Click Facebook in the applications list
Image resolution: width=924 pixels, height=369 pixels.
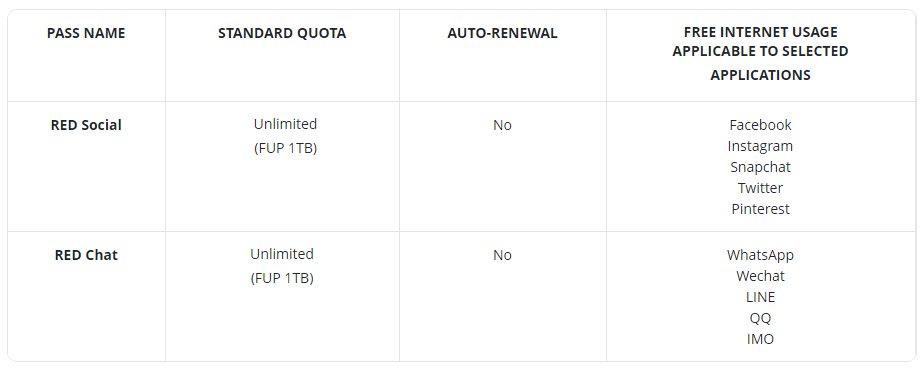(760, 125)
